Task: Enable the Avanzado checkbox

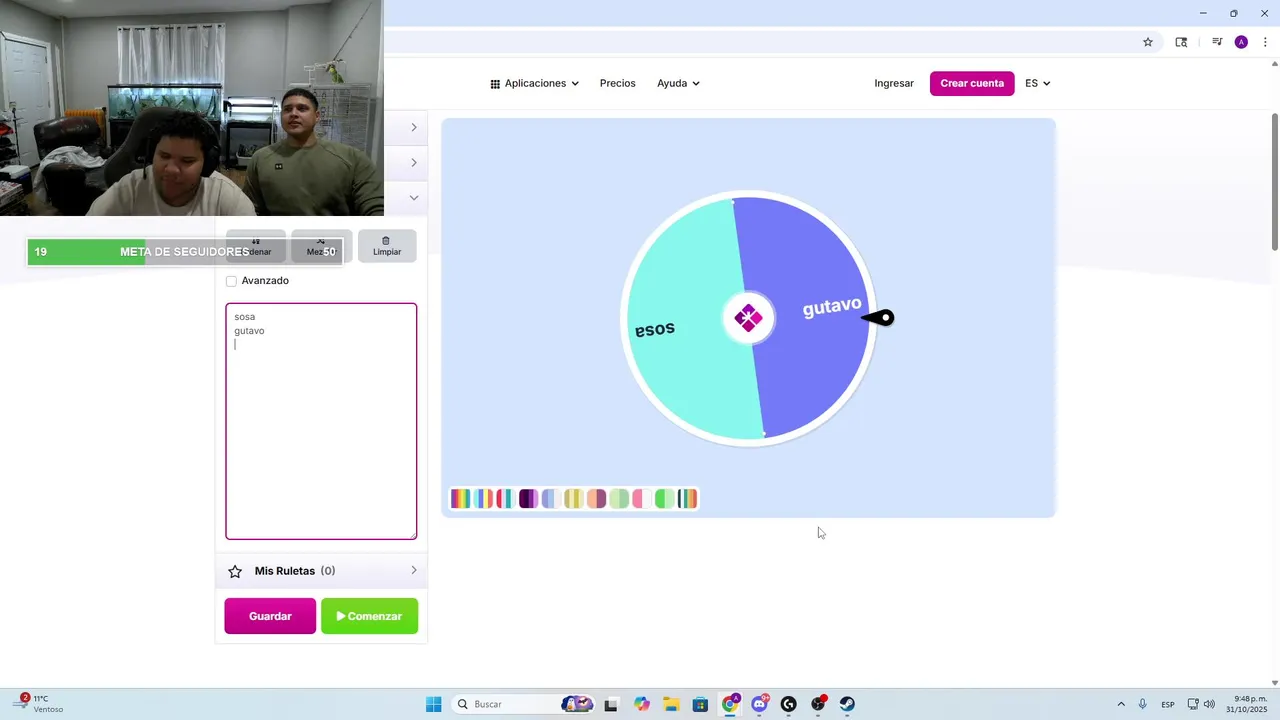Action: click(231, 281)
